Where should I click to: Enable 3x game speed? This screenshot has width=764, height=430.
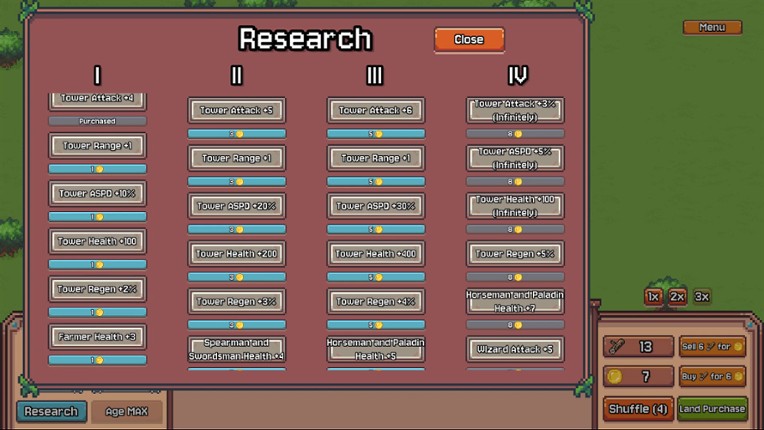702,297
